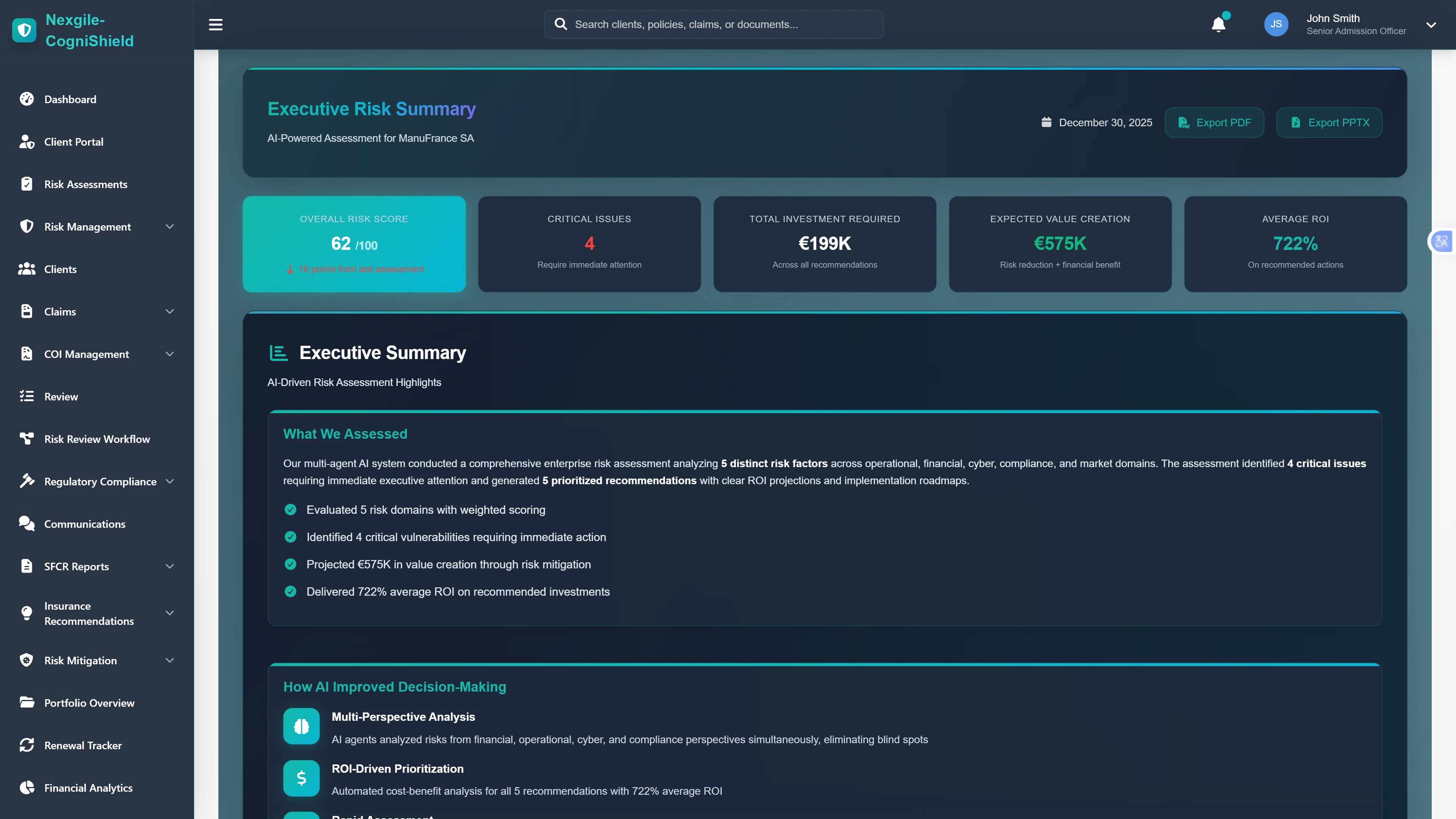Image resolution: width=1456 pixels, height=819 pixels.
Task: Expand the Claims submenu chevron
Action: pyautogui.click(x=169, y=311)
